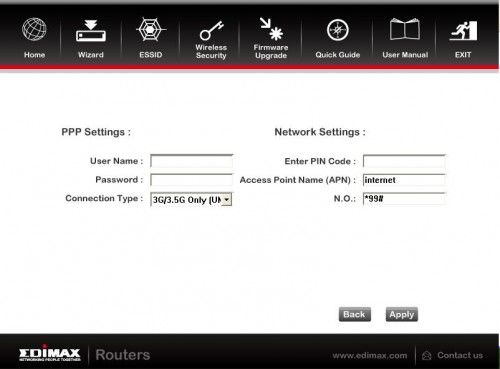Click the Connection Type label

pos(104,198)
